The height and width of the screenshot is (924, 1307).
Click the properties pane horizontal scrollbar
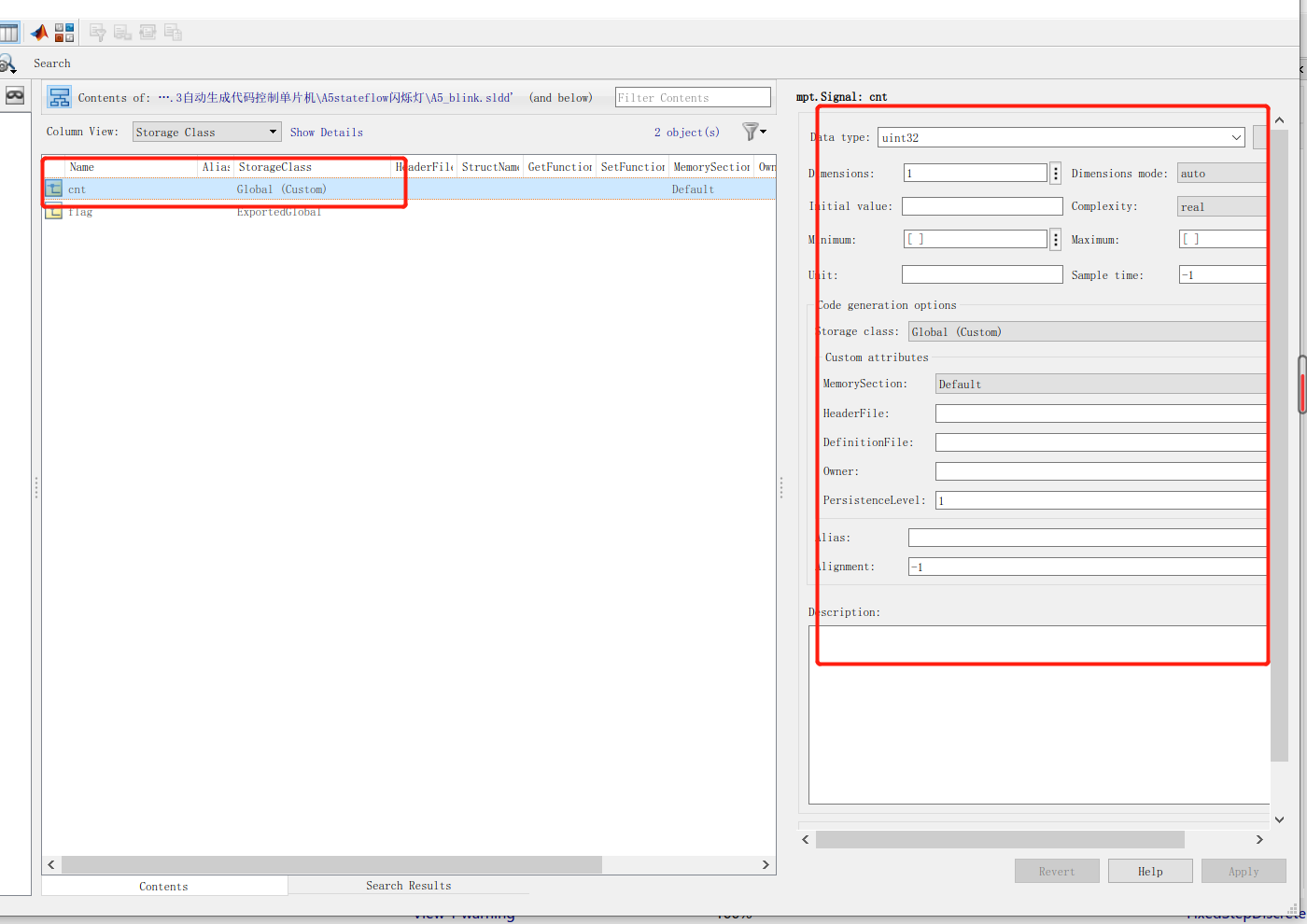[1000, 839]
